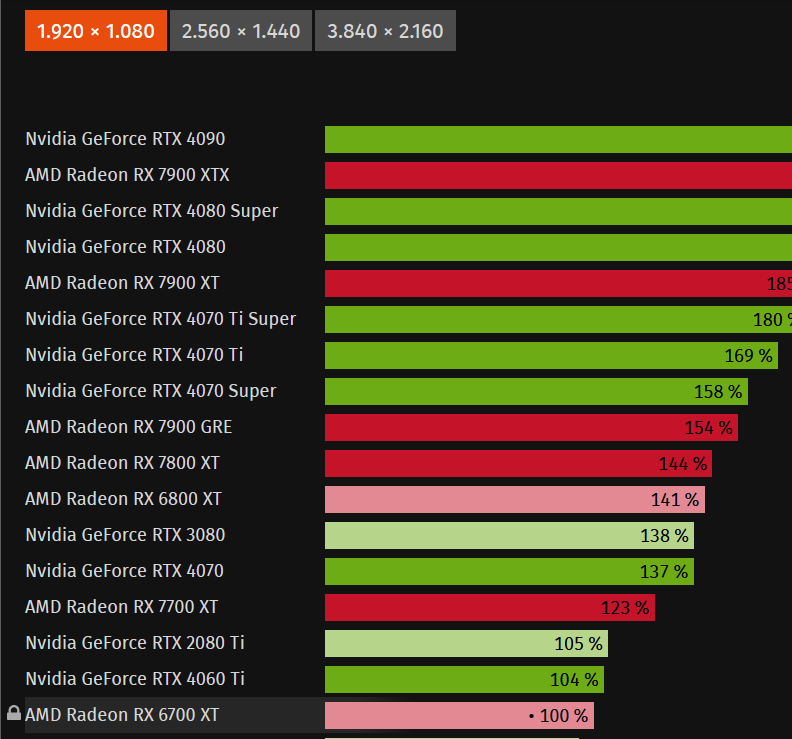Click the Nvidia GeForce RTX 4090 label
Viewport: 792px width, 739px height.
(125, 139)
